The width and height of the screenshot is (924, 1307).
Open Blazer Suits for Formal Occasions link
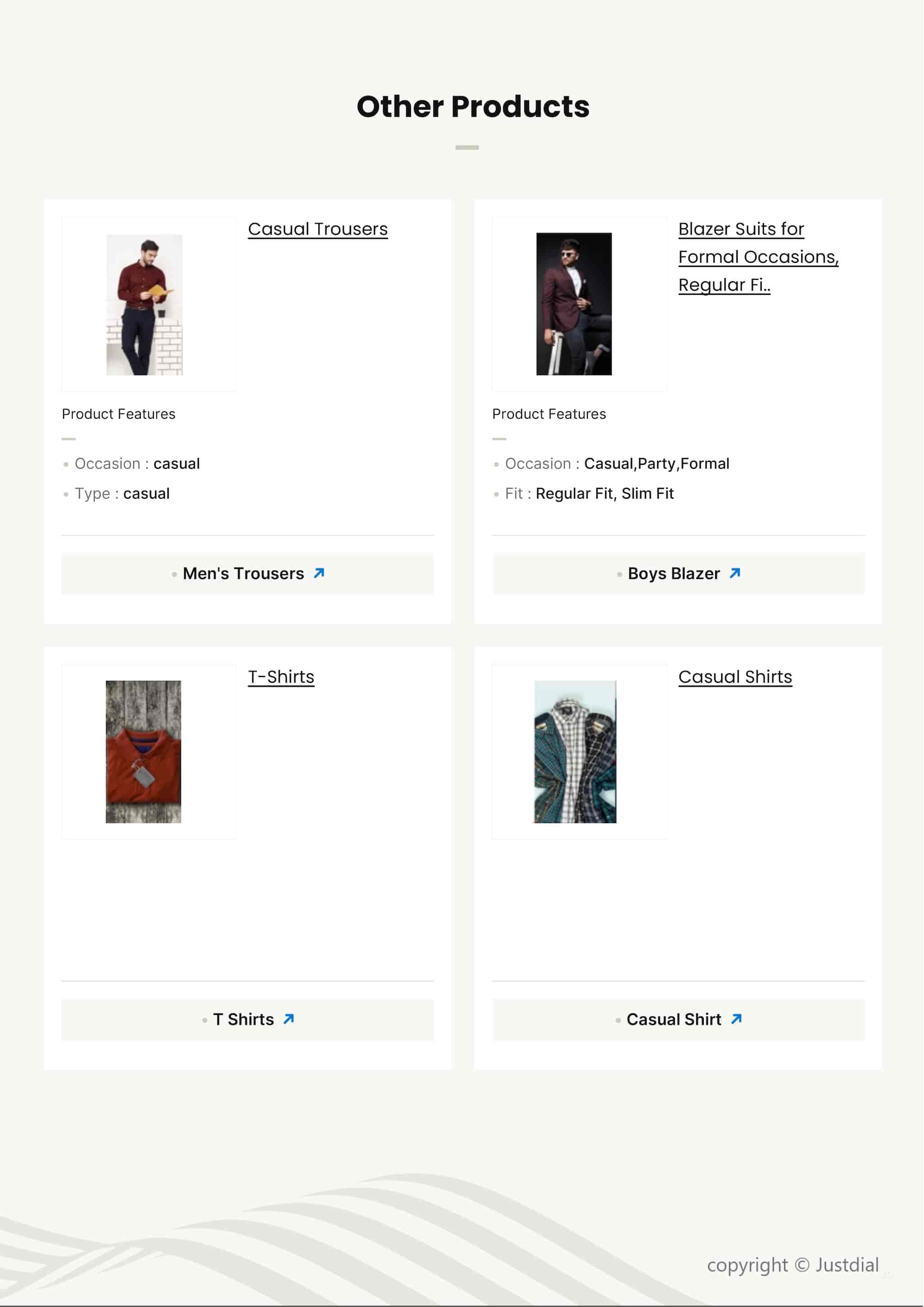758,257
